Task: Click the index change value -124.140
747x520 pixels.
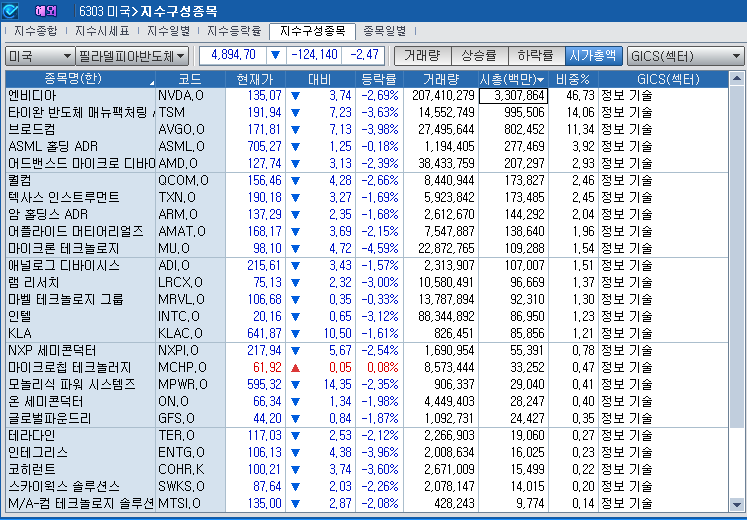Action: click(314, 55)
